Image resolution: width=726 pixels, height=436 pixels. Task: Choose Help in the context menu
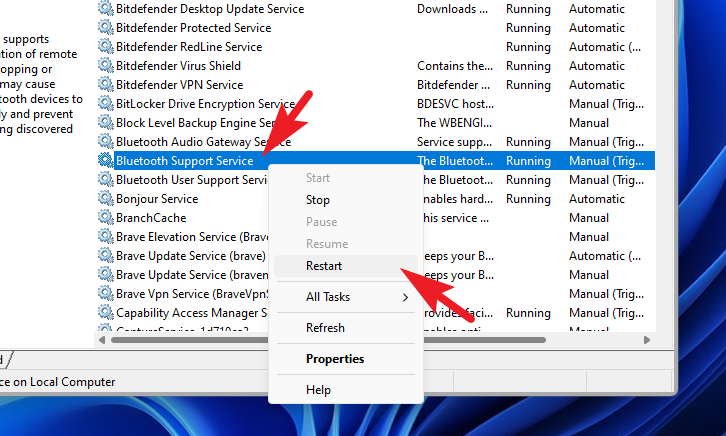click(x=346, y=390)
